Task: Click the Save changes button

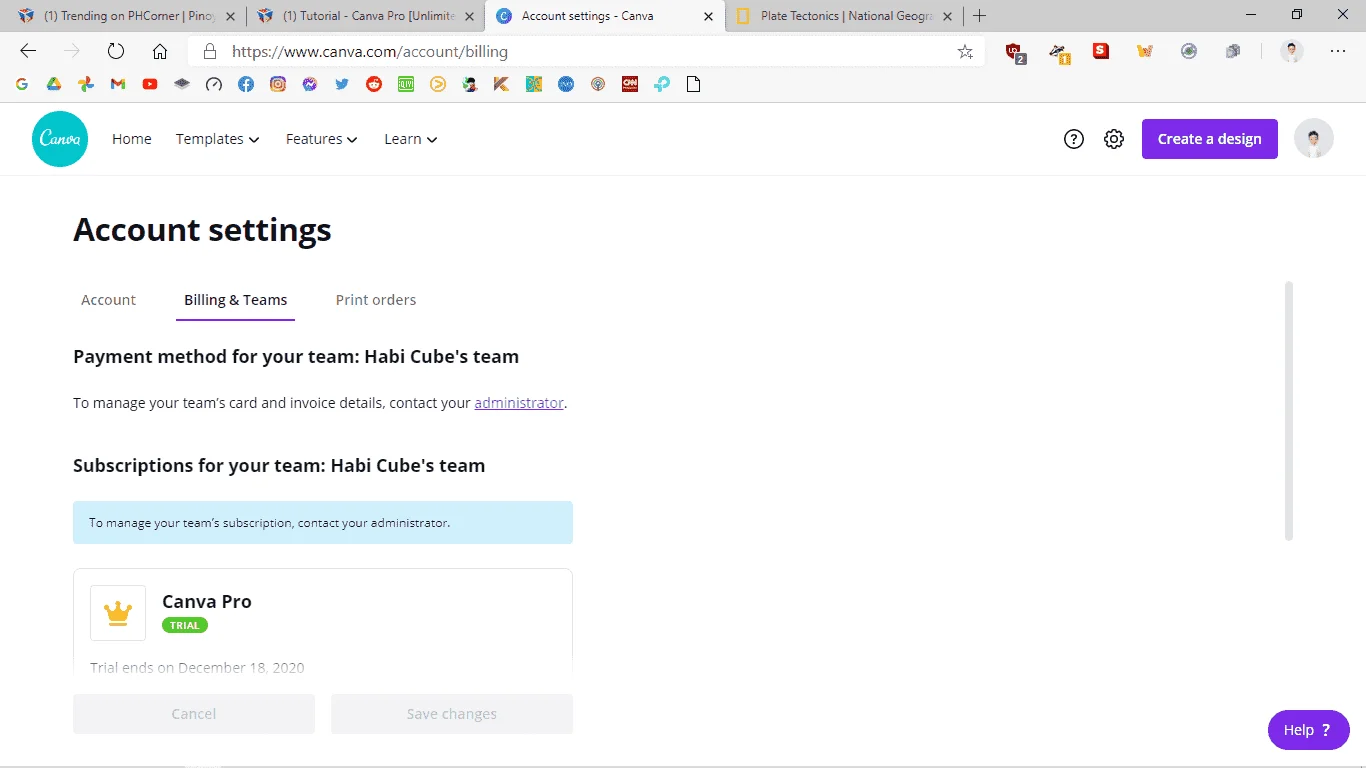Action: pyautogui.click(x=452, y=714)
